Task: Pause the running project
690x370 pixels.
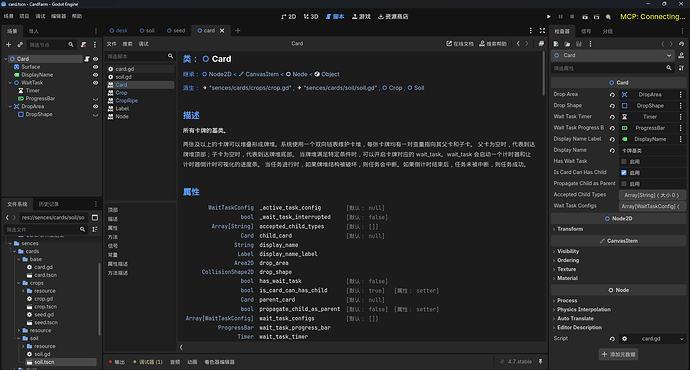Action: pos(561,17)
